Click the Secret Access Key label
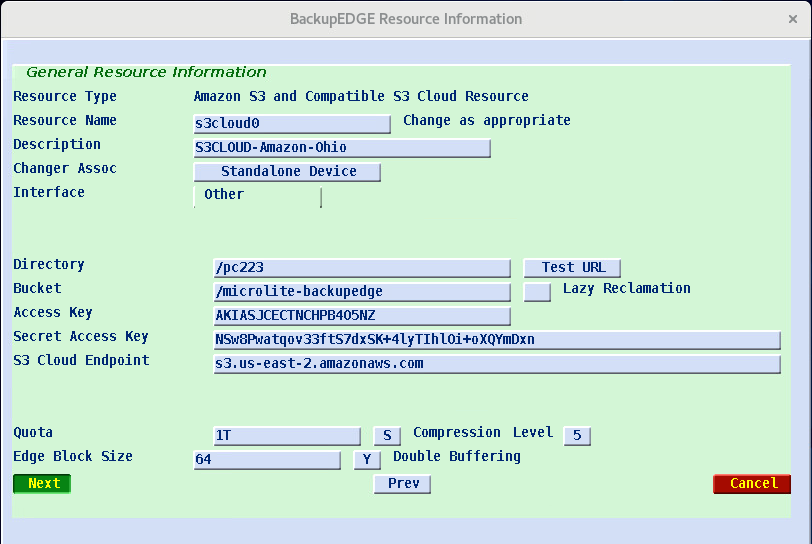This screenshot has height=544, width=812. (x=81, y=337)
